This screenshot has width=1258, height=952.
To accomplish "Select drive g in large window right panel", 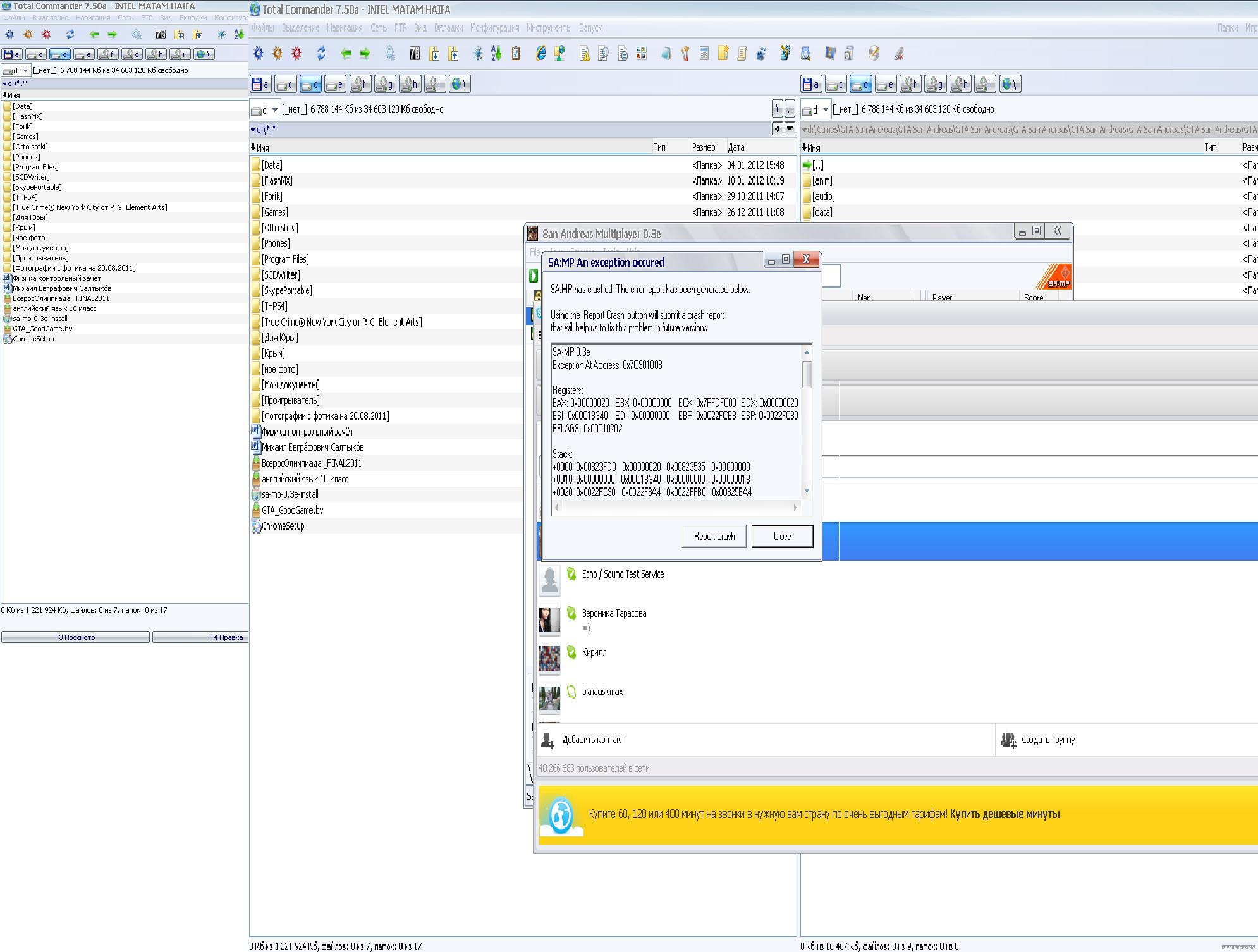I will [936, 84].
